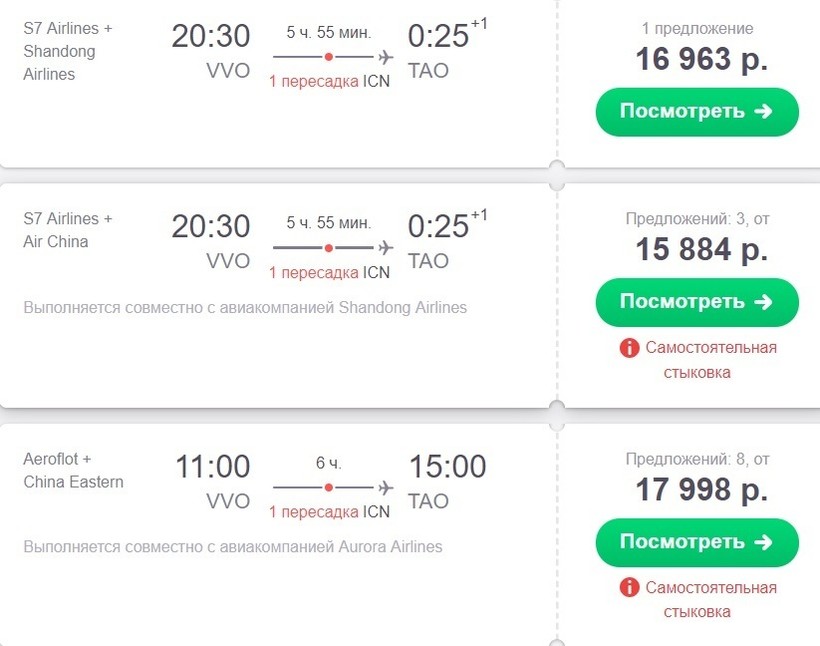The width and height of the screenshot is (820, 646).
Task: Click plane icon in Aeroflot + China Eastern flight
Action: click(386, 488)
